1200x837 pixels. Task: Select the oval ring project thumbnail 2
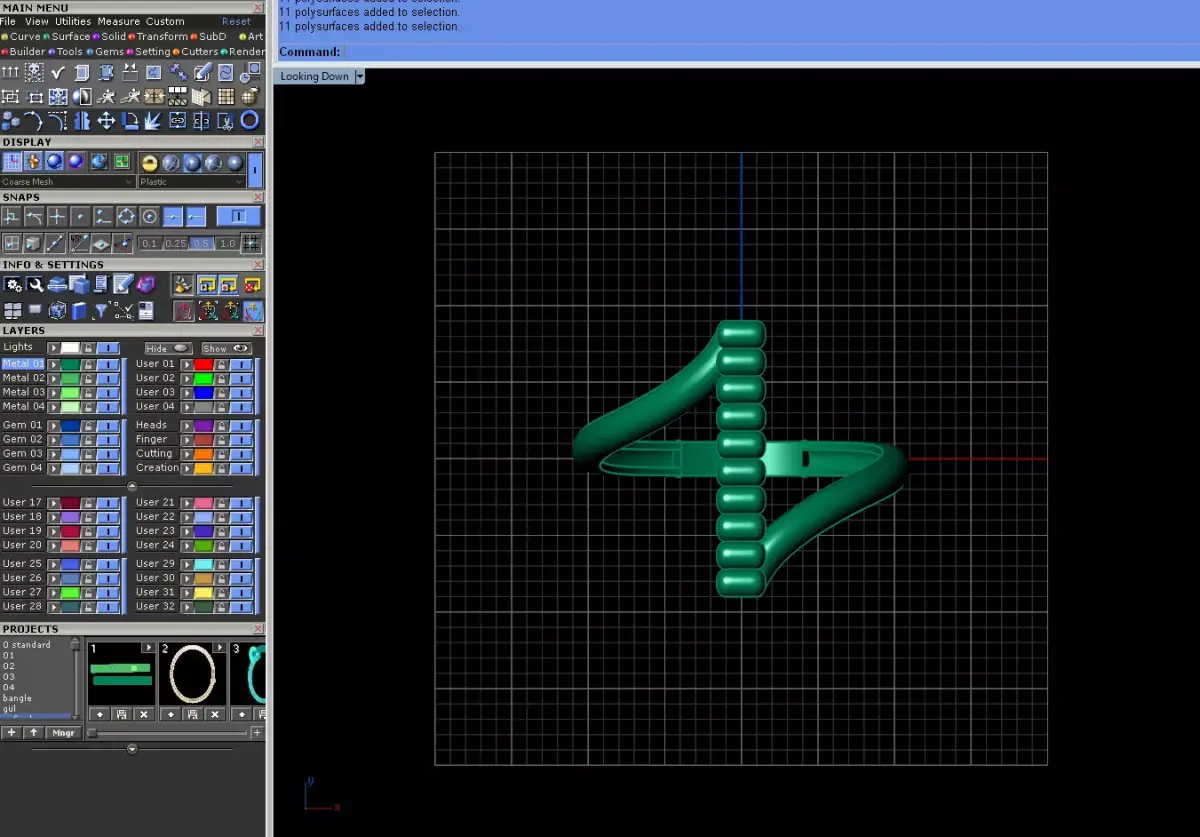[x=192, y=675]
